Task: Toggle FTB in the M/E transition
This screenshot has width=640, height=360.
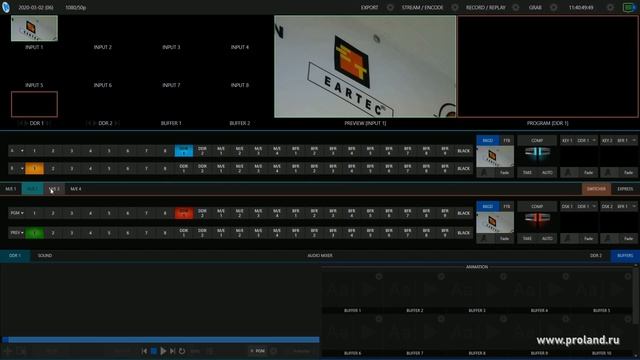Action: [x=507, y=140]
